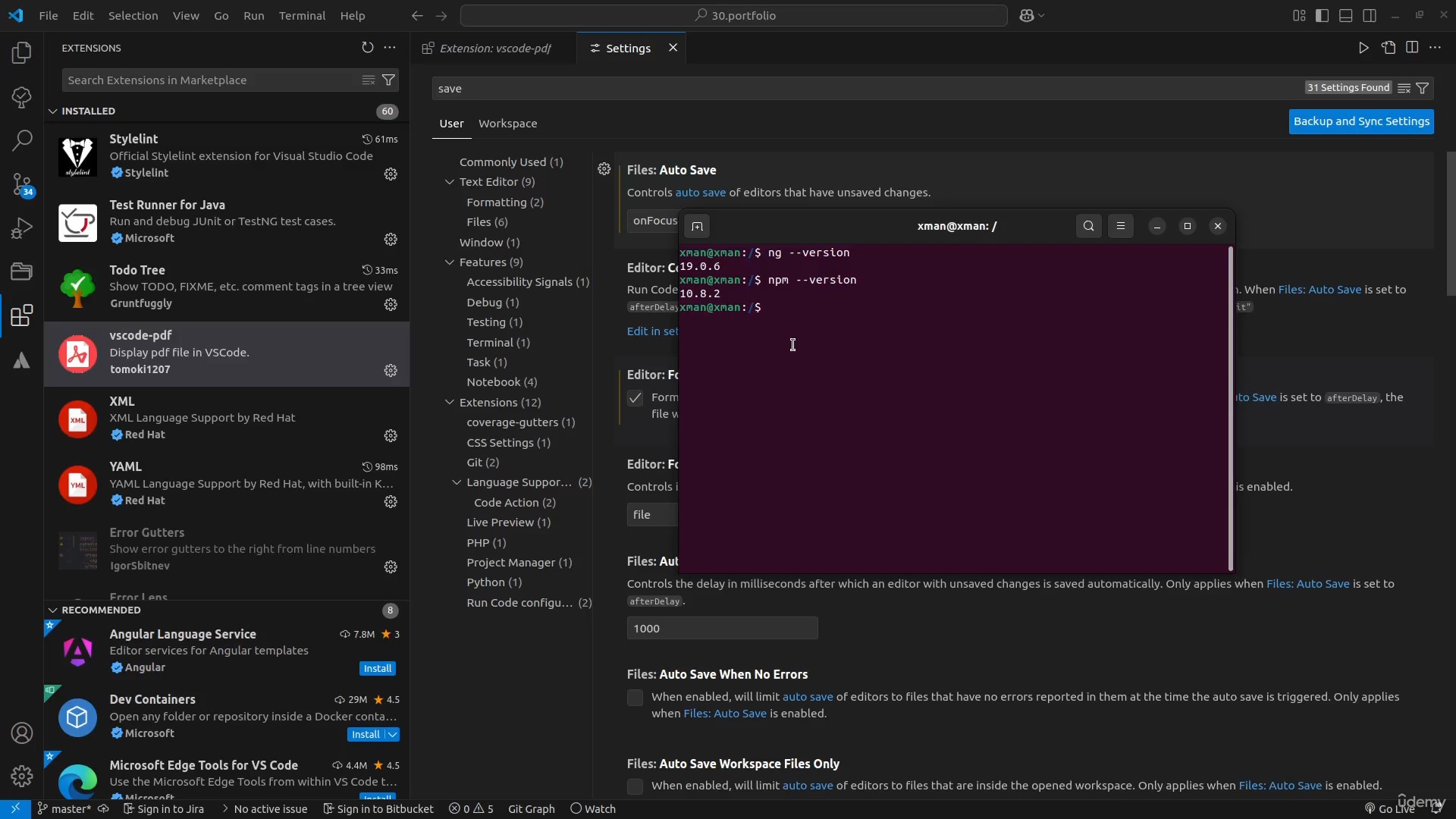Image resolution: width=1456 pixels, height=819 pixels.
Task: Open manage gear for Todo Tree extension
Action: click(391, 304)
